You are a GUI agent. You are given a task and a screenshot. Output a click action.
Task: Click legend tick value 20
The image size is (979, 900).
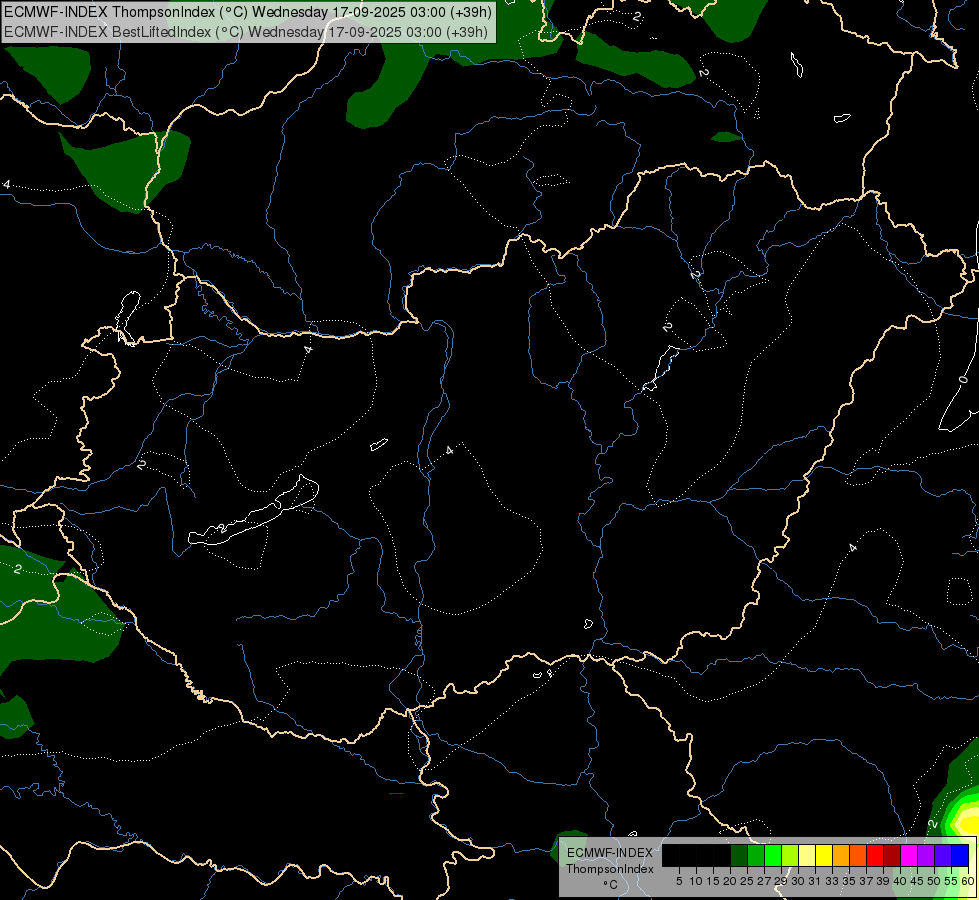(730, 881)
